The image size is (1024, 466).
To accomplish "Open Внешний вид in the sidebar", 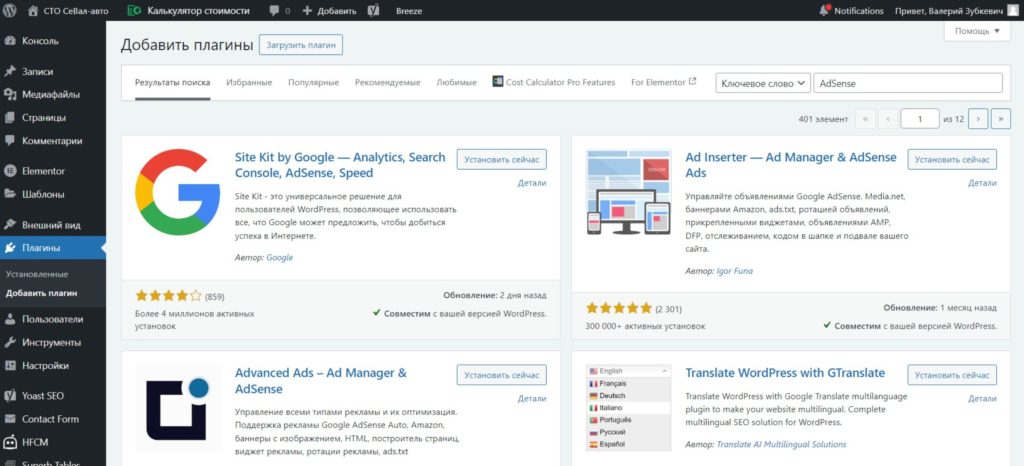I will 52,225.
